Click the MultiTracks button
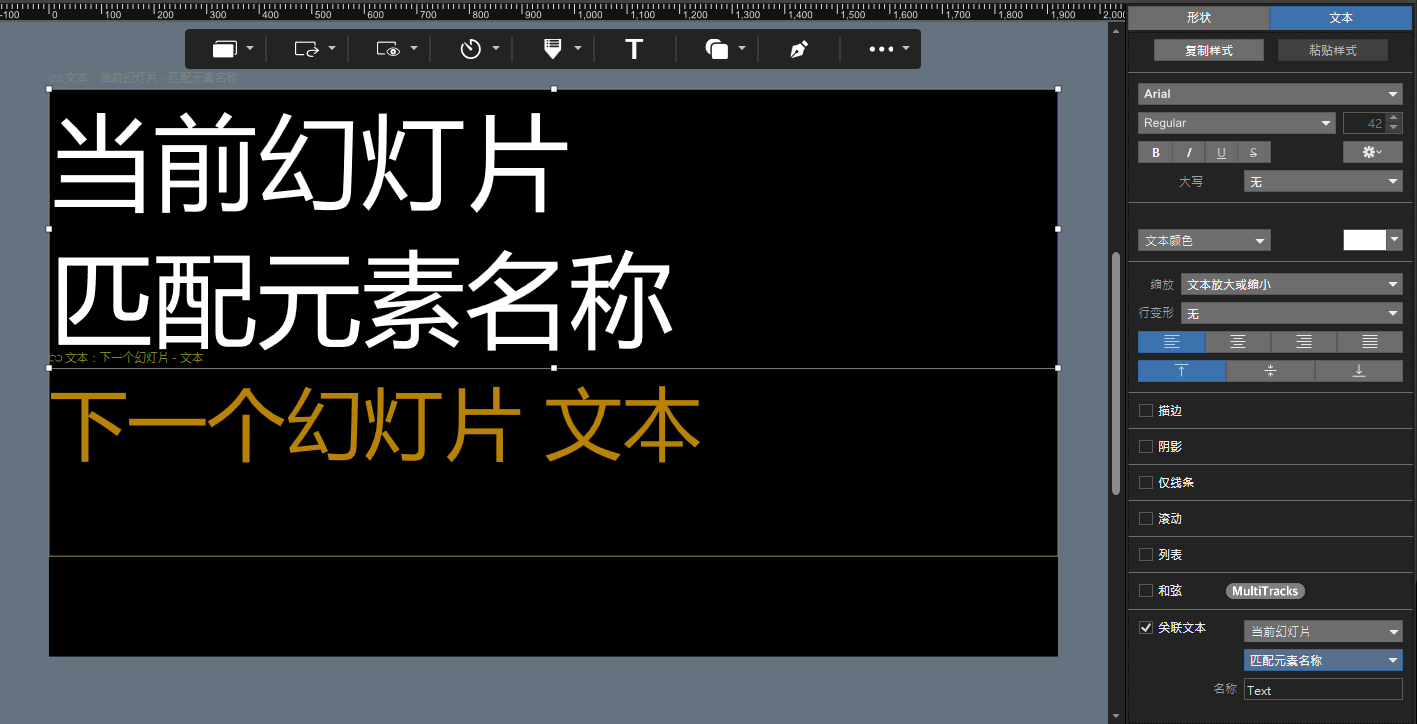The image size is (1417, 724). pyautogui.click(x=1264, y=590)
